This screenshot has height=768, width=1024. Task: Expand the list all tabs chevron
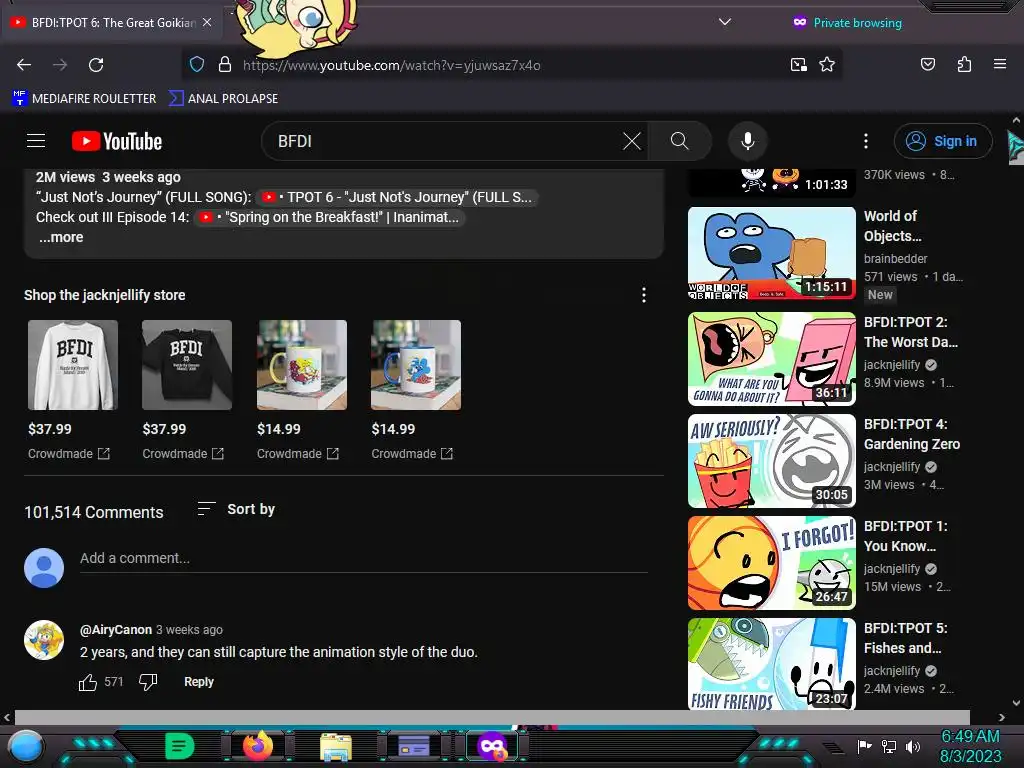tap(725, 22)
